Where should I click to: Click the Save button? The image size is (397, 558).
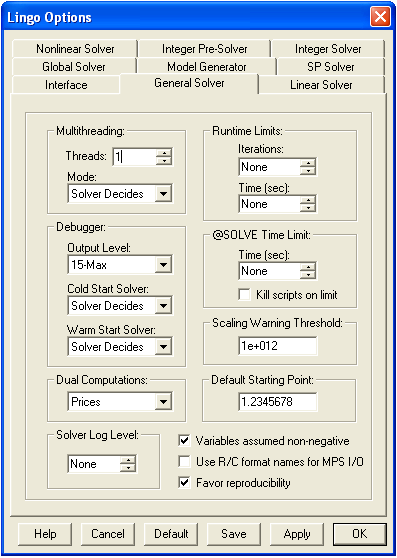[x=234, y=534]
